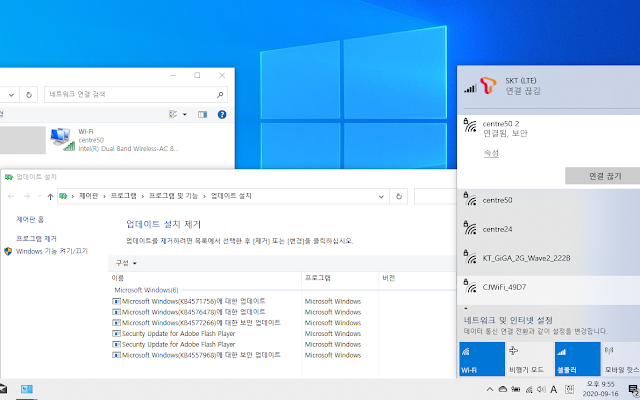This screenshot has width=640, height=400.
Task: Go back in 업데이트 설치 window
Action: [x=11, y=196]
